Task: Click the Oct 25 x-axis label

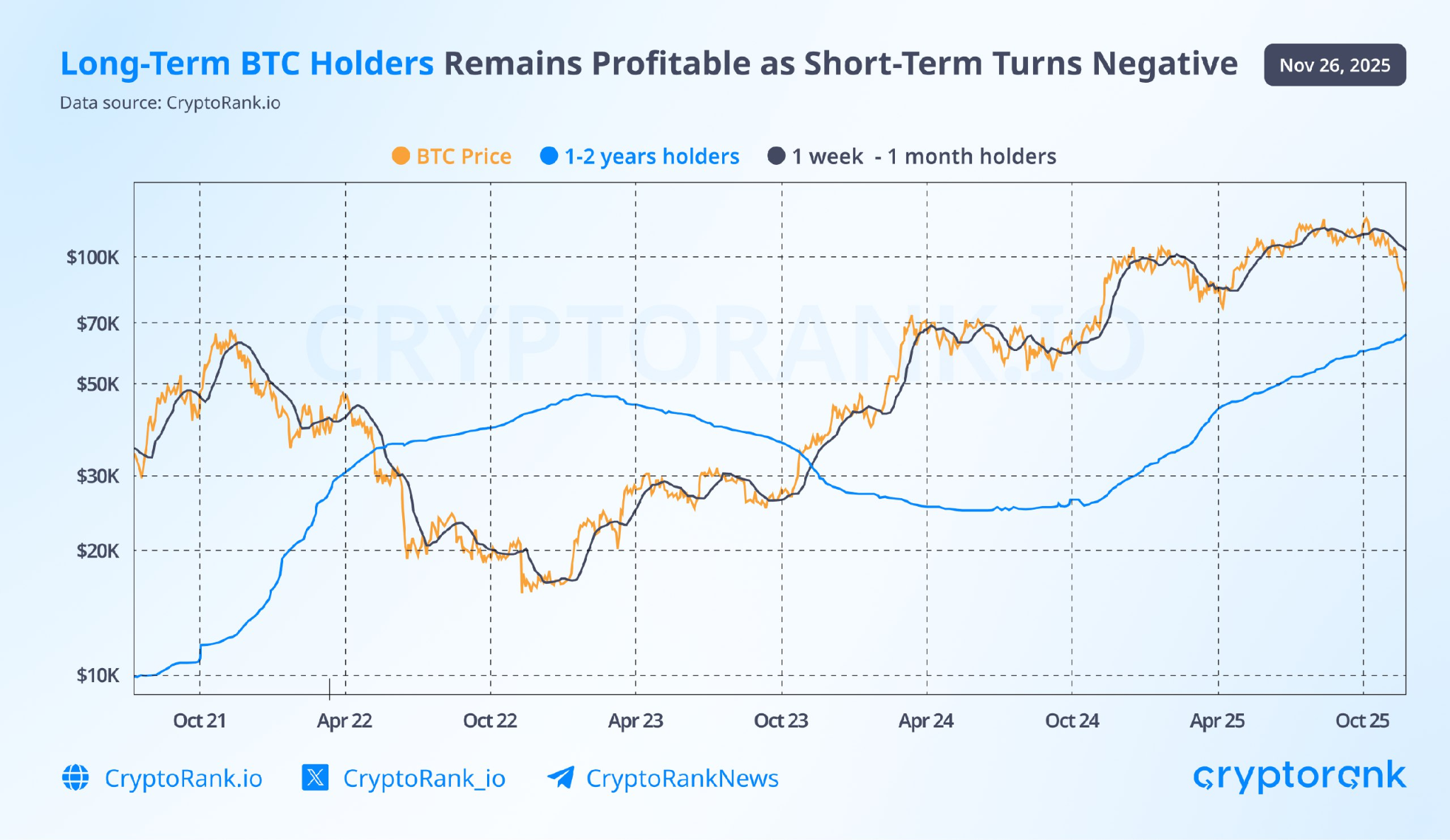Action: pyautogui.click(x=1362, y=720)
